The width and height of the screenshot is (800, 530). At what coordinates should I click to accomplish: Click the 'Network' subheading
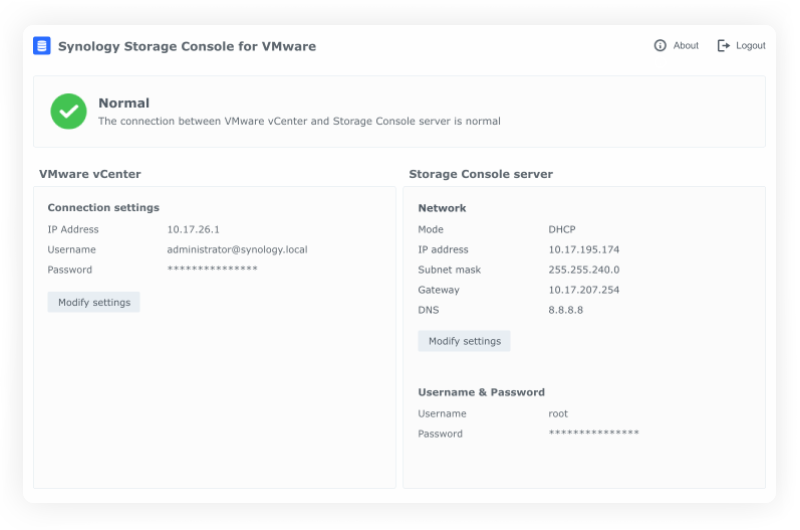442,208
